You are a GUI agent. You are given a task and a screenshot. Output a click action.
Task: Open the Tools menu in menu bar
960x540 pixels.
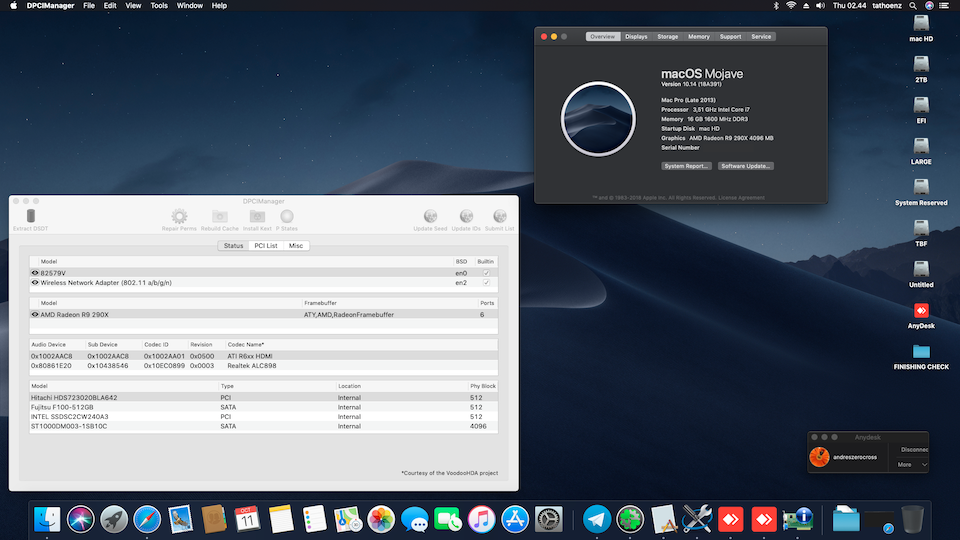point(159,6)
